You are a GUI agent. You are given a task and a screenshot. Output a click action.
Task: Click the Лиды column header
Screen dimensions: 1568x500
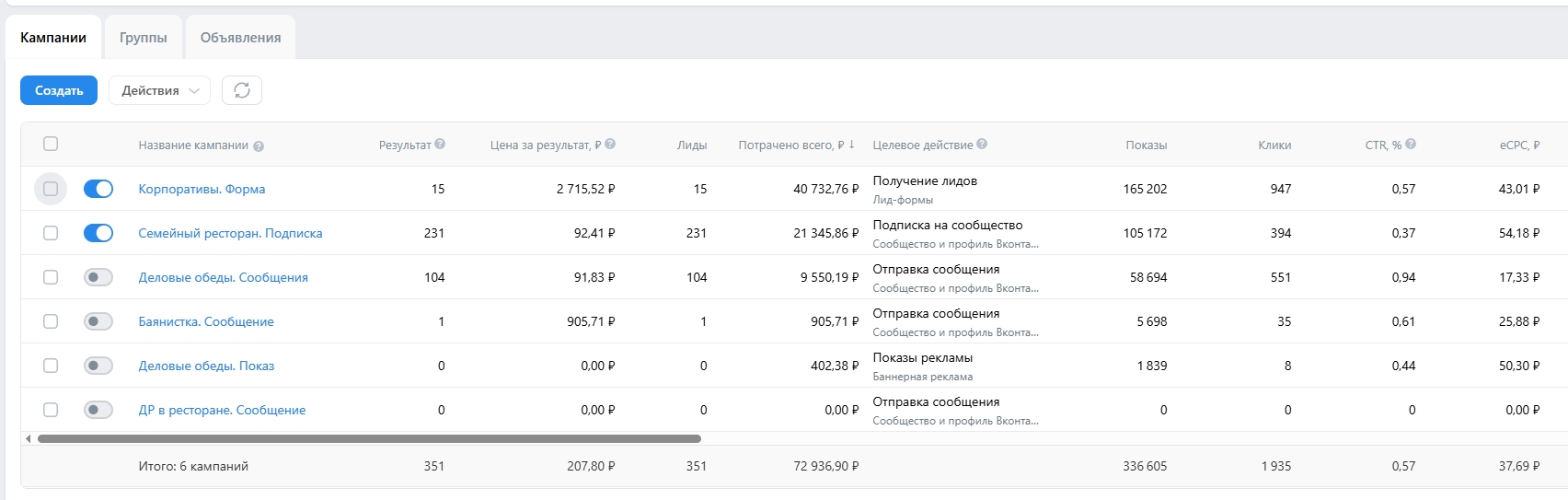[x=692, y=145]
